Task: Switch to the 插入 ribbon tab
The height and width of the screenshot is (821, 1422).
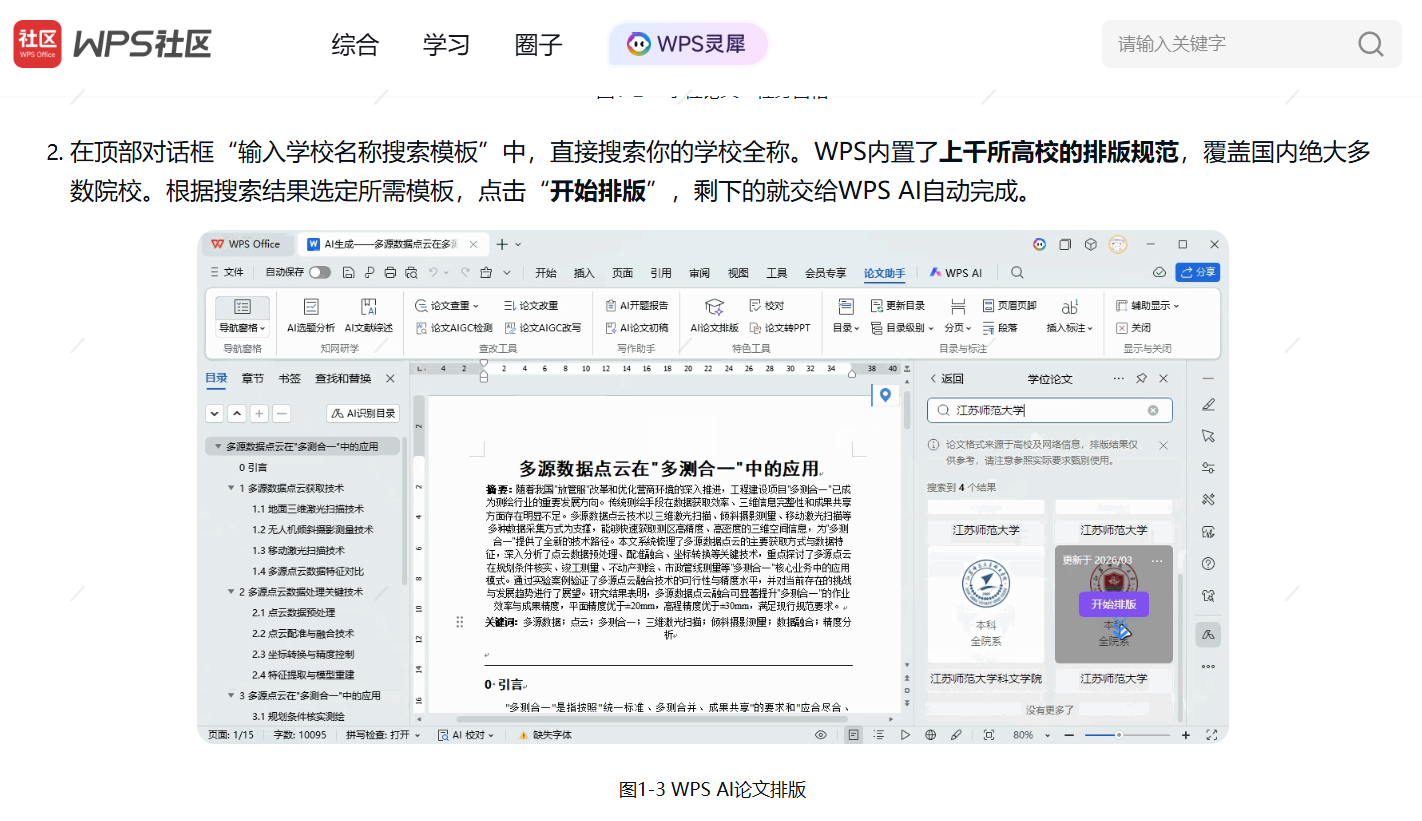Action: (x=584, y=273)
